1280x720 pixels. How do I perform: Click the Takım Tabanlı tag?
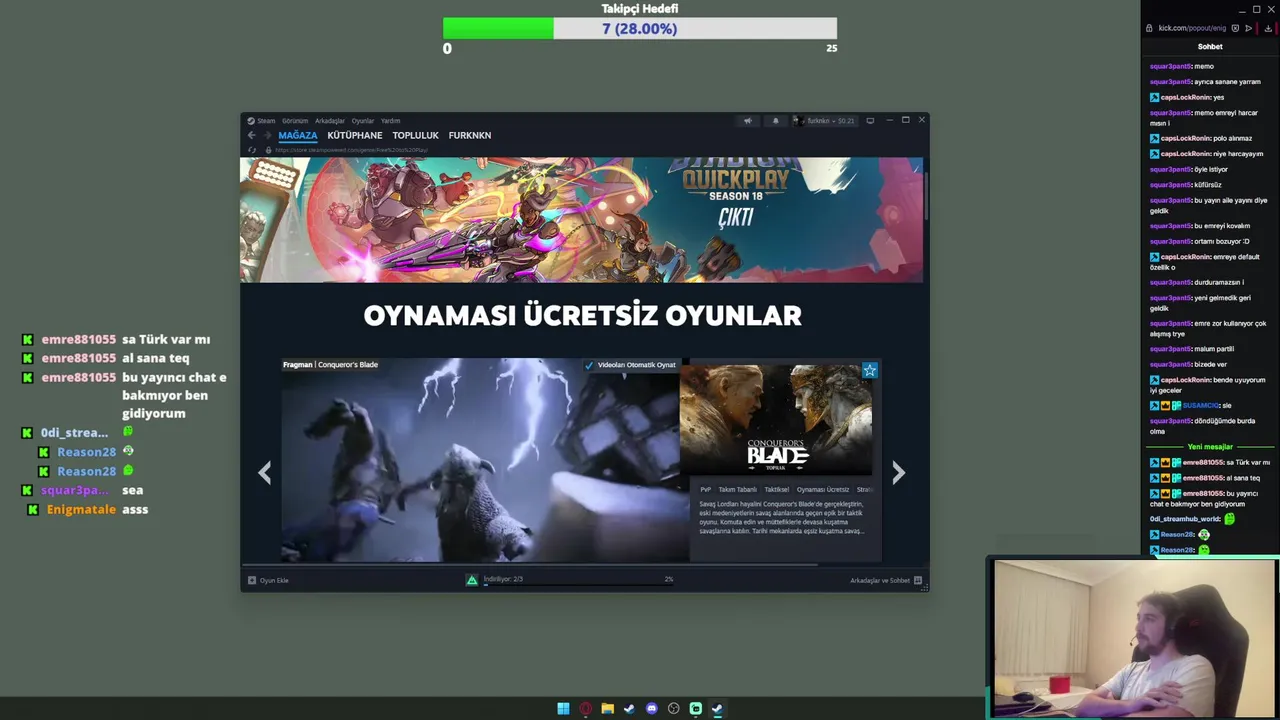738,490
